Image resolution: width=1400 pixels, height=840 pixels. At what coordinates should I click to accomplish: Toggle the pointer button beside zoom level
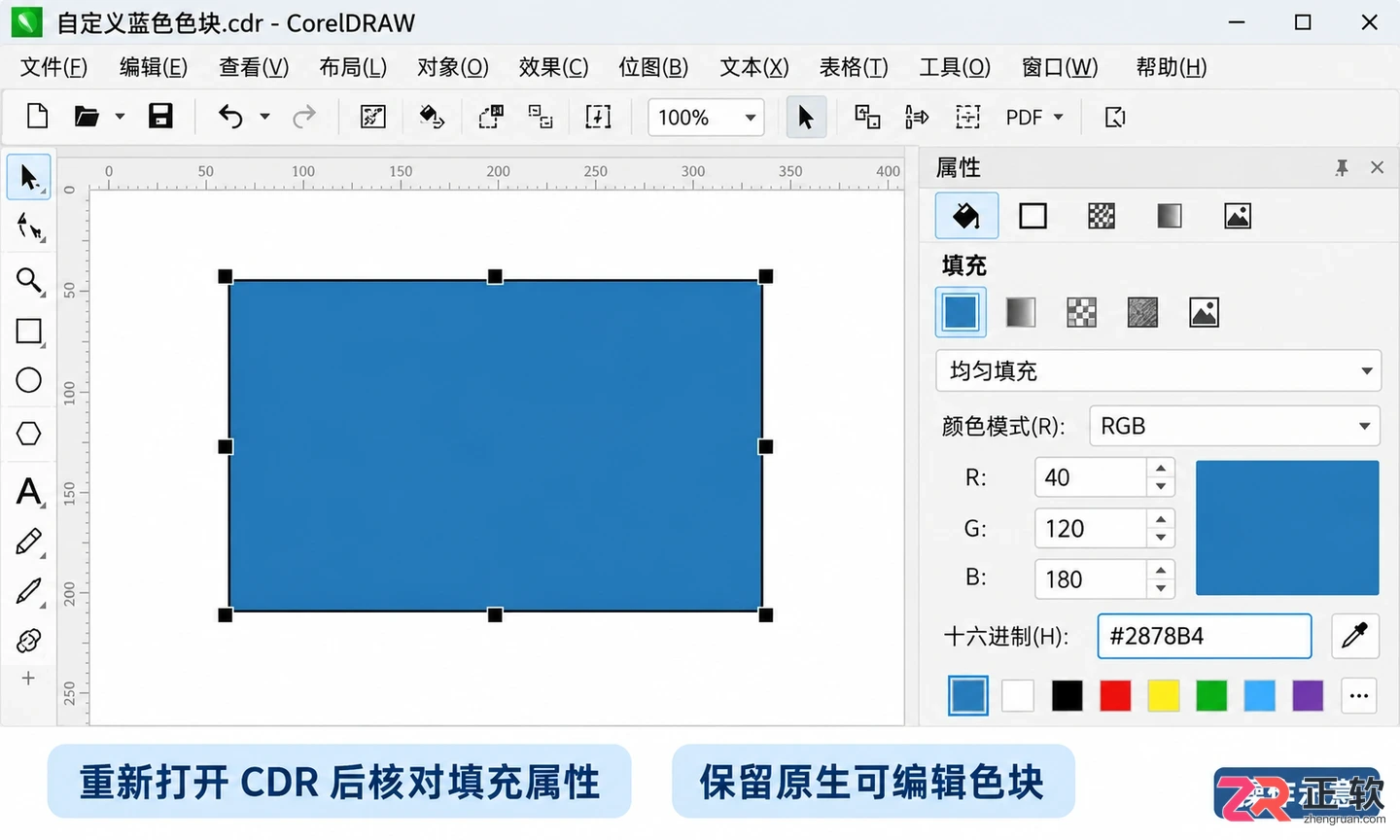tap(806, 117)
